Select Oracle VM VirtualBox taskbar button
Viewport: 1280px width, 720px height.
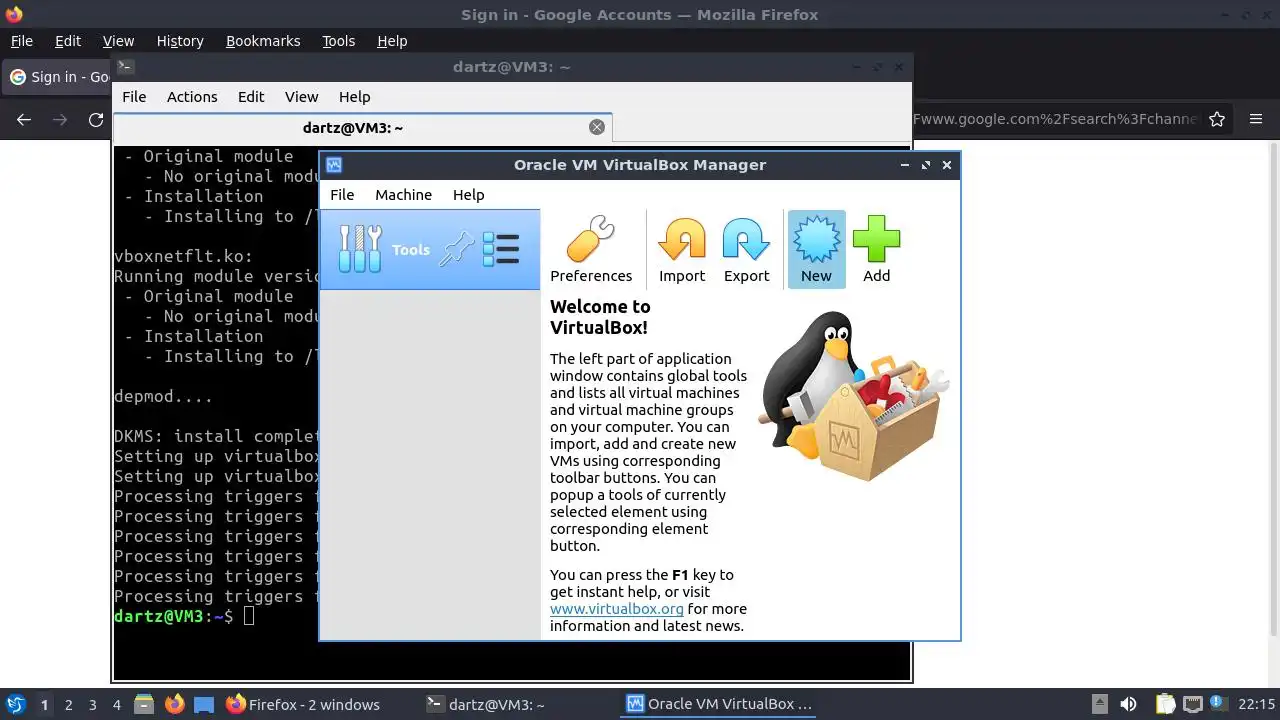point(720,704)
